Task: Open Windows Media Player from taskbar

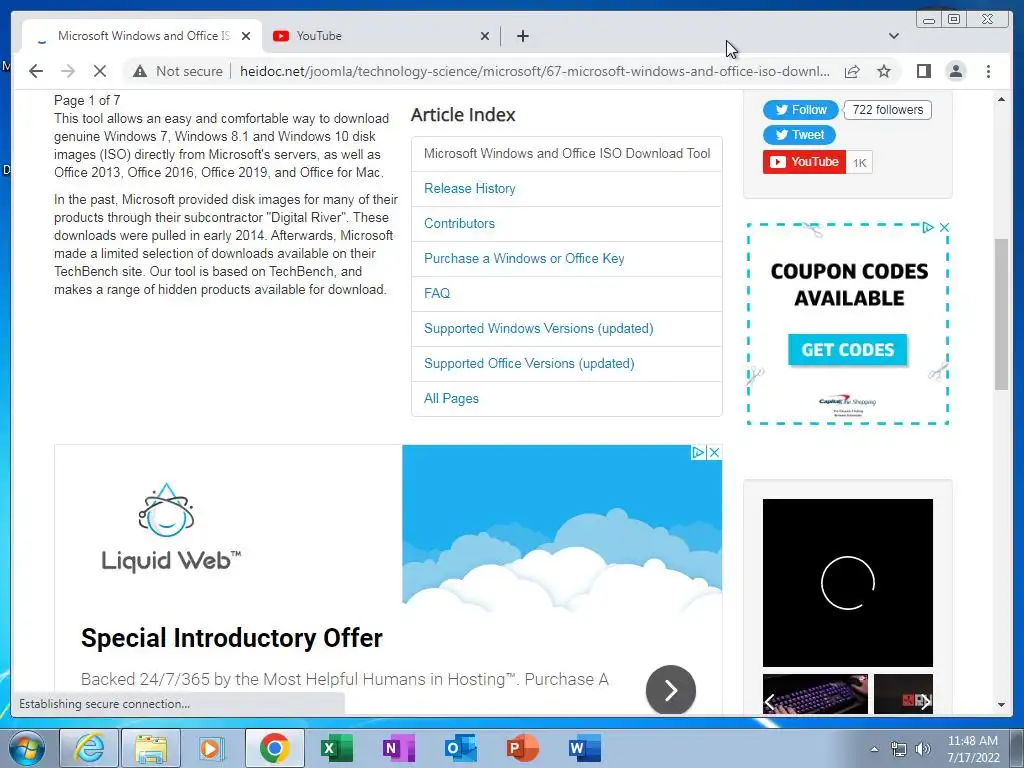Action: (x=212, y=748)
